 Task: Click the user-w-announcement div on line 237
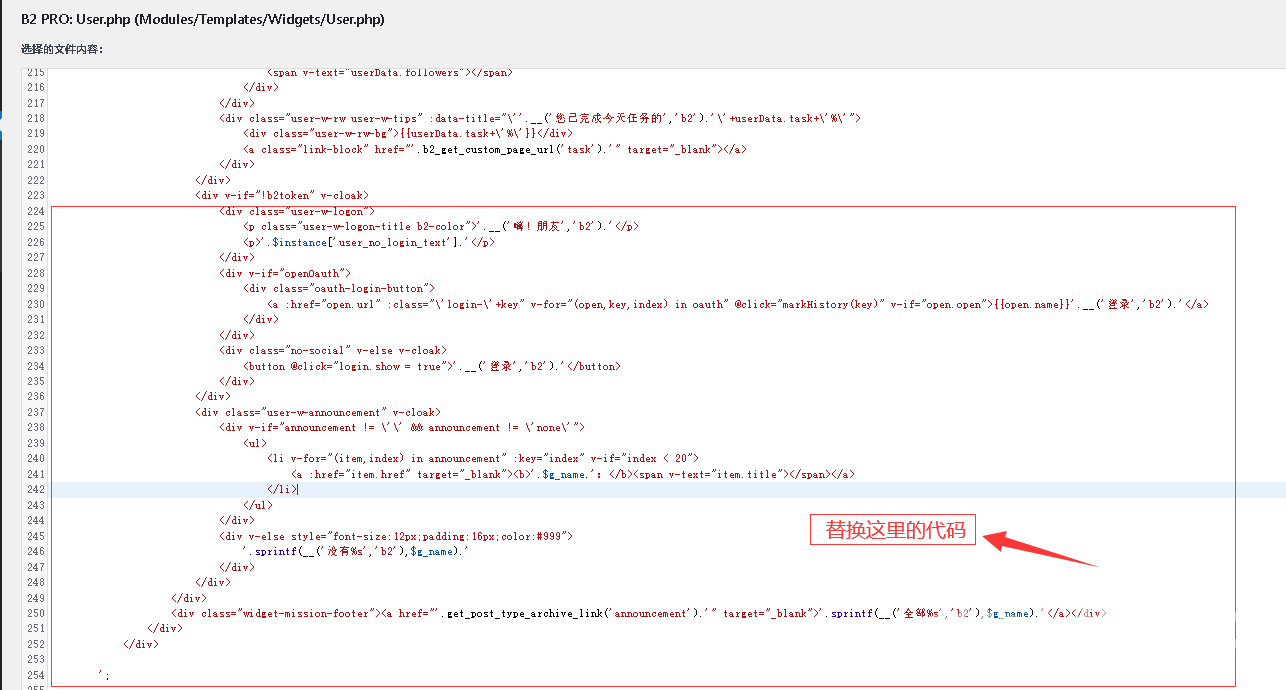pos(317,412)
